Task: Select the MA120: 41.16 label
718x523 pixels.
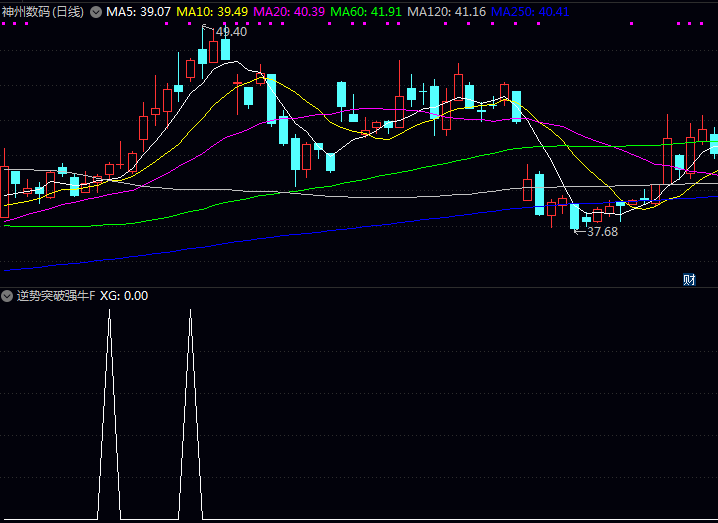Action: pyautogui.click(x=446, y=12)
